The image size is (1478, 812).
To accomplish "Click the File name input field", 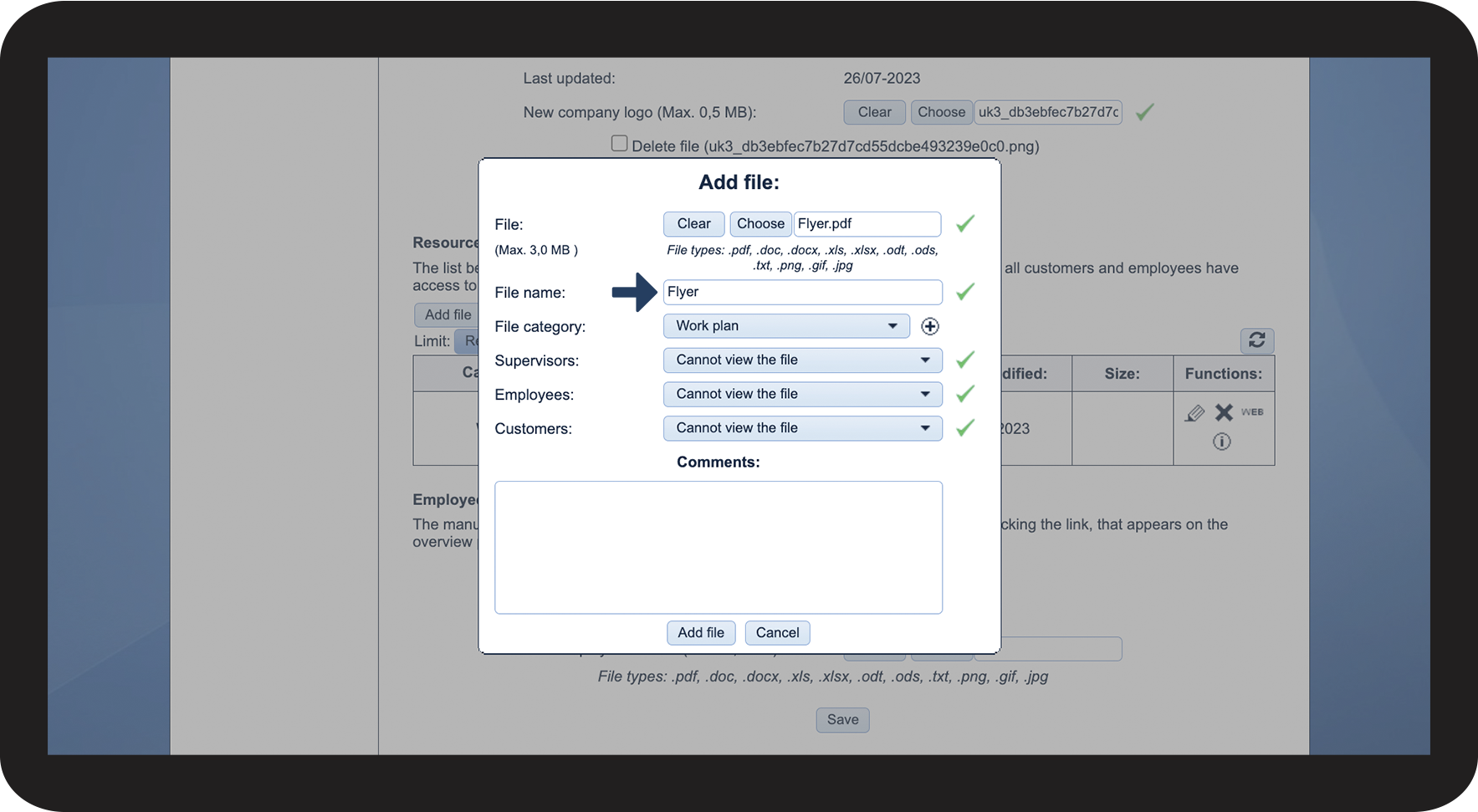I will (802, 292).
